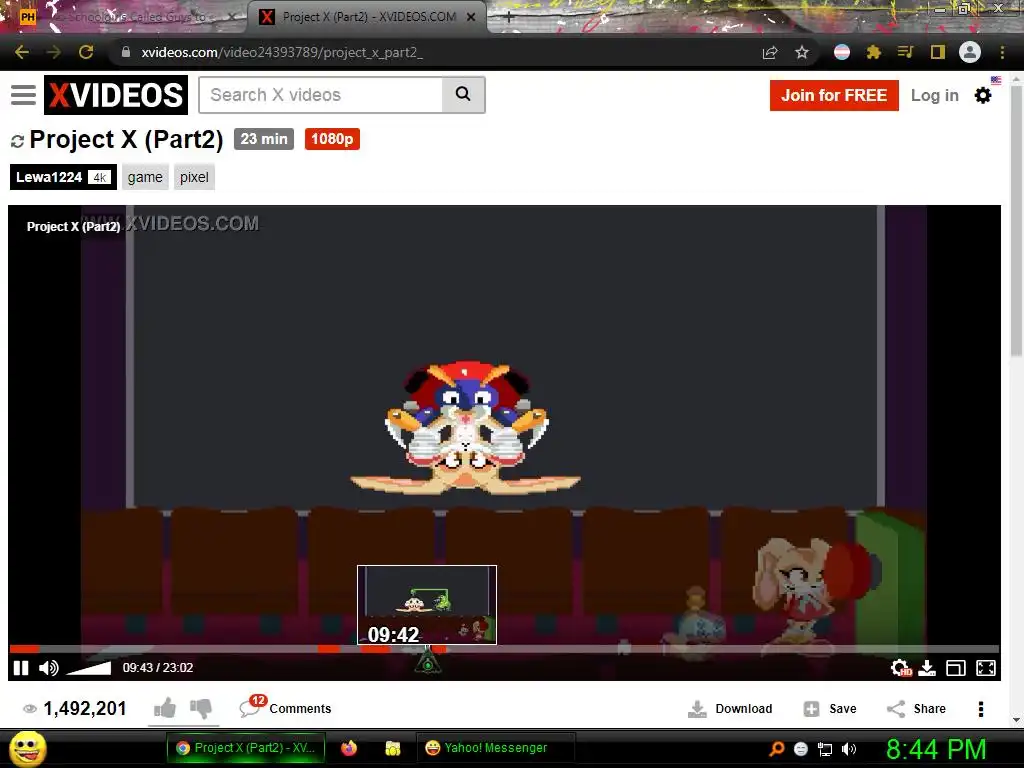Open the Chrome three-dot menu

pos(1002,52)
